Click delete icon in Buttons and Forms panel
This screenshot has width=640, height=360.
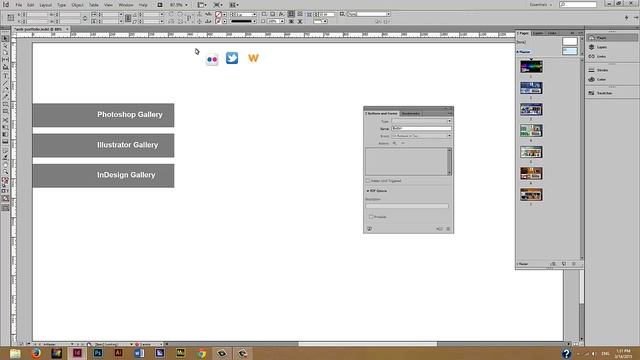click(448, 229)
